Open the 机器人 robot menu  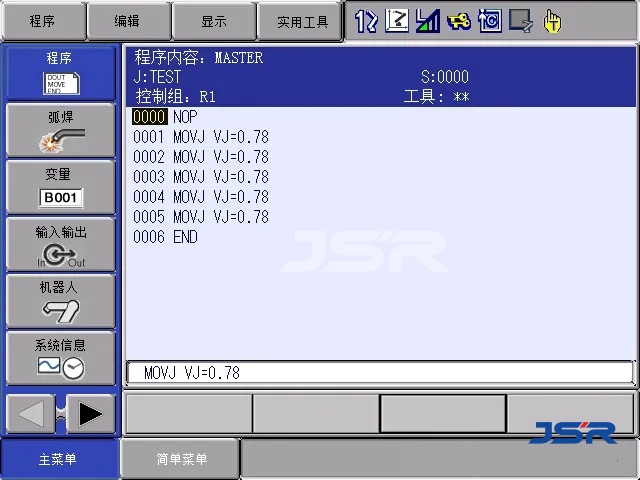(60, 301)
